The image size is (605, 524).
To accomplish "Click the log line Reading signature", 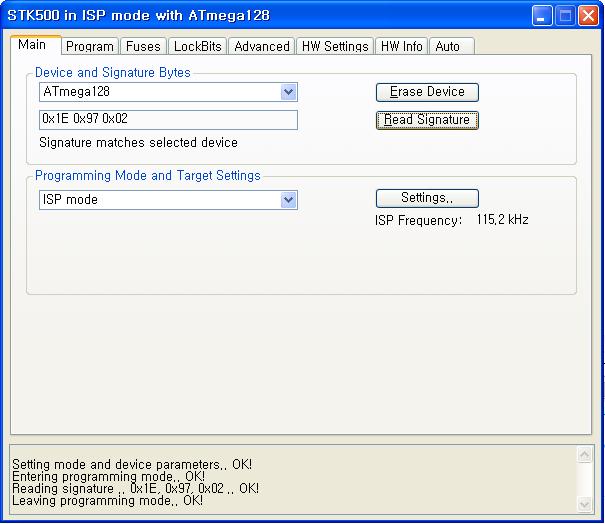I will (135, 489).
